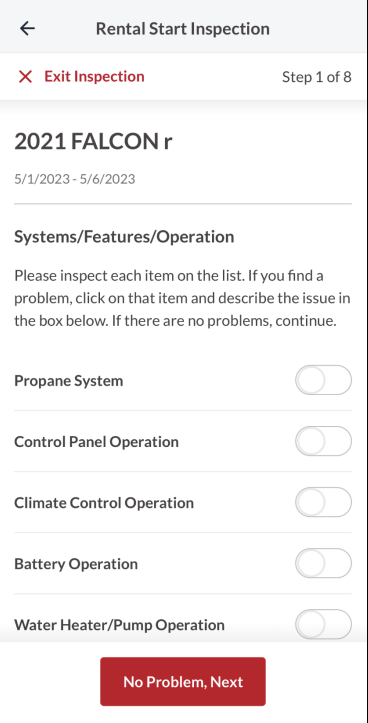This screenshot has width=368, height=723.
Task: Toggle the Water Heater/Pump Operation switch
Action: 323,624
